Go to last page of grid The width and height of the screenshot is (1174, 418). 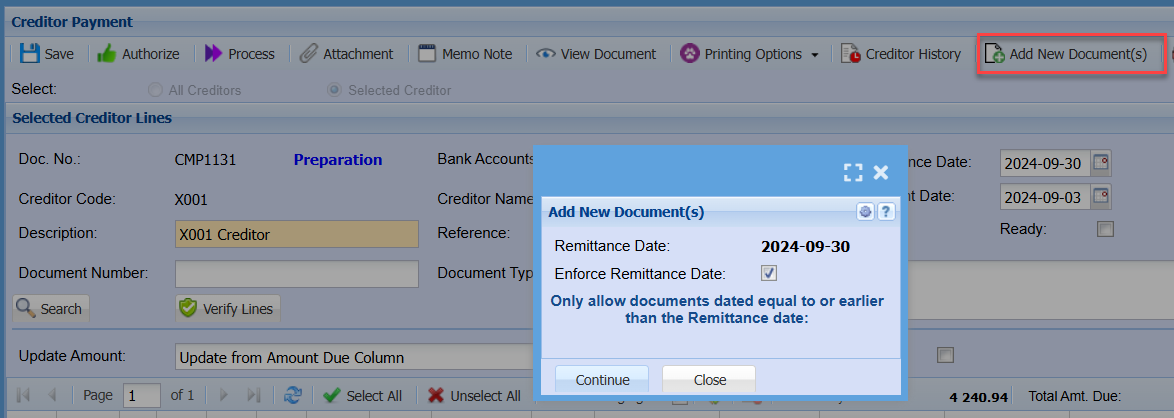253,395
